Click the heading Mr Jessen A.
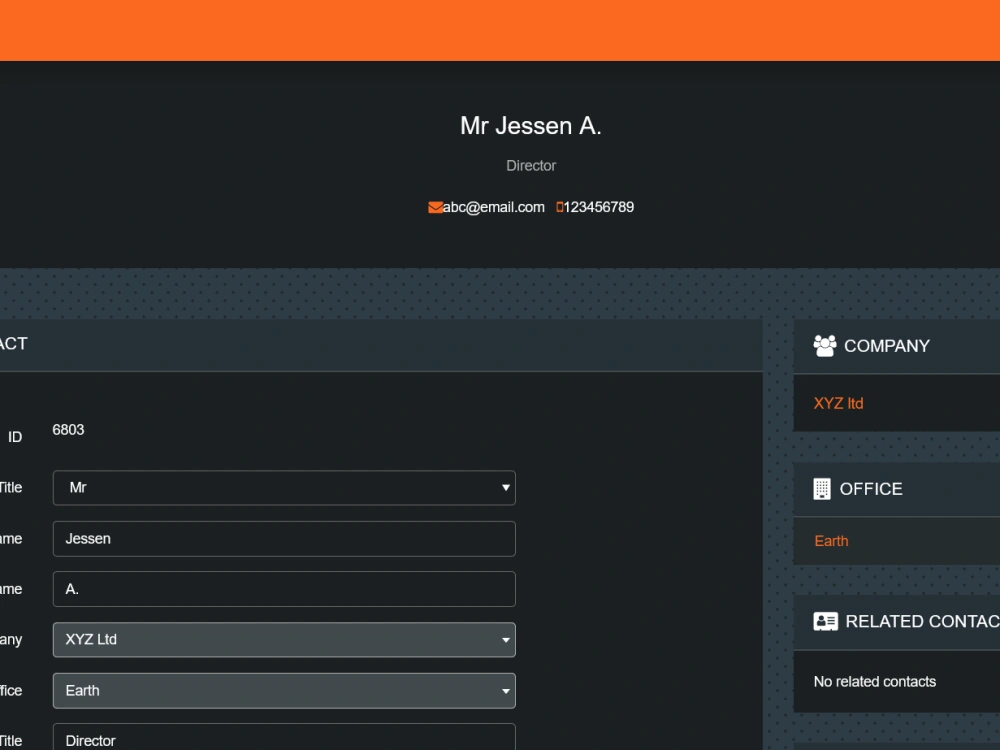This screenshot has height=750, width=1000. (531, 126)
